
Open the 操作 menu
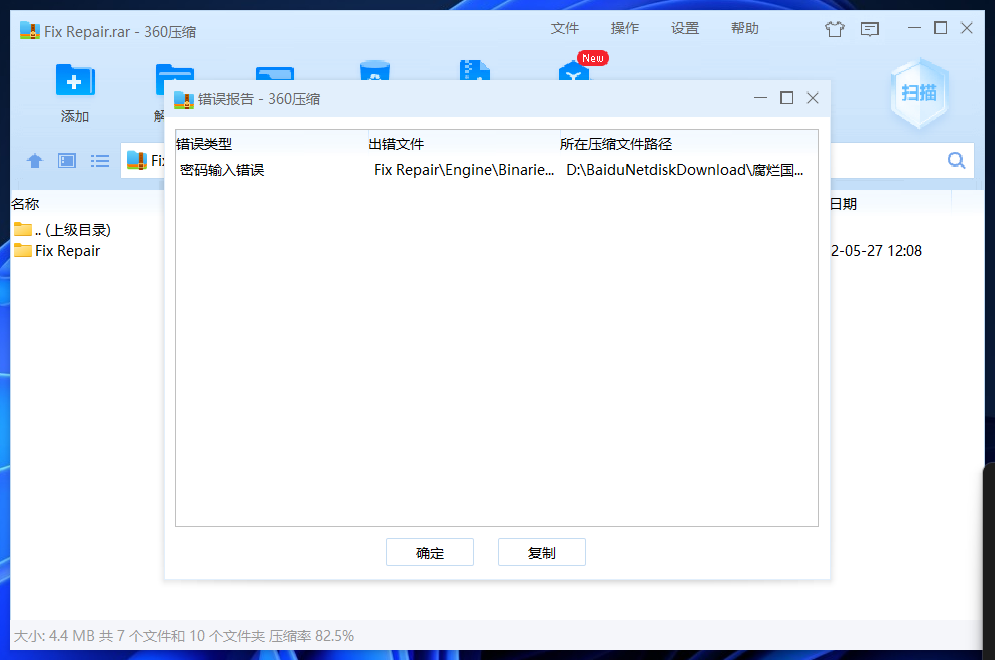[x=625, y=29]
